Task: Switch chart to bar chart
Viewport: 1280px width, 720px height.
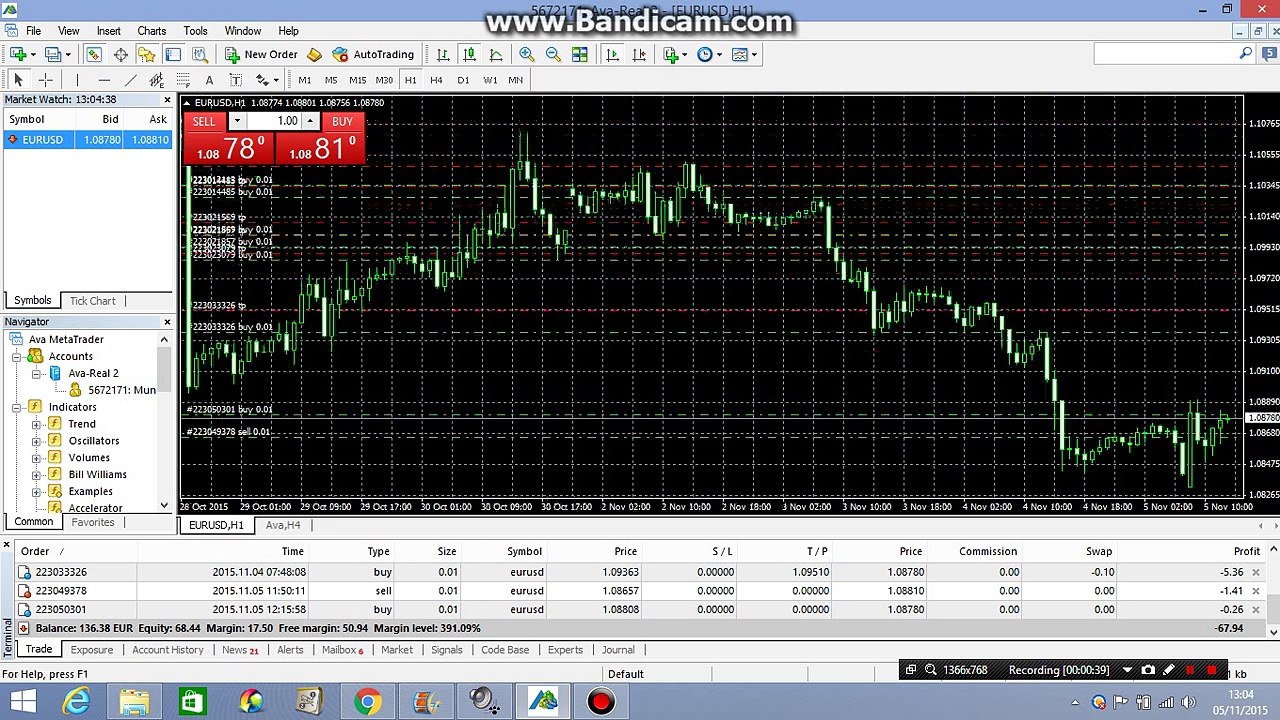Action: point(443,55)
